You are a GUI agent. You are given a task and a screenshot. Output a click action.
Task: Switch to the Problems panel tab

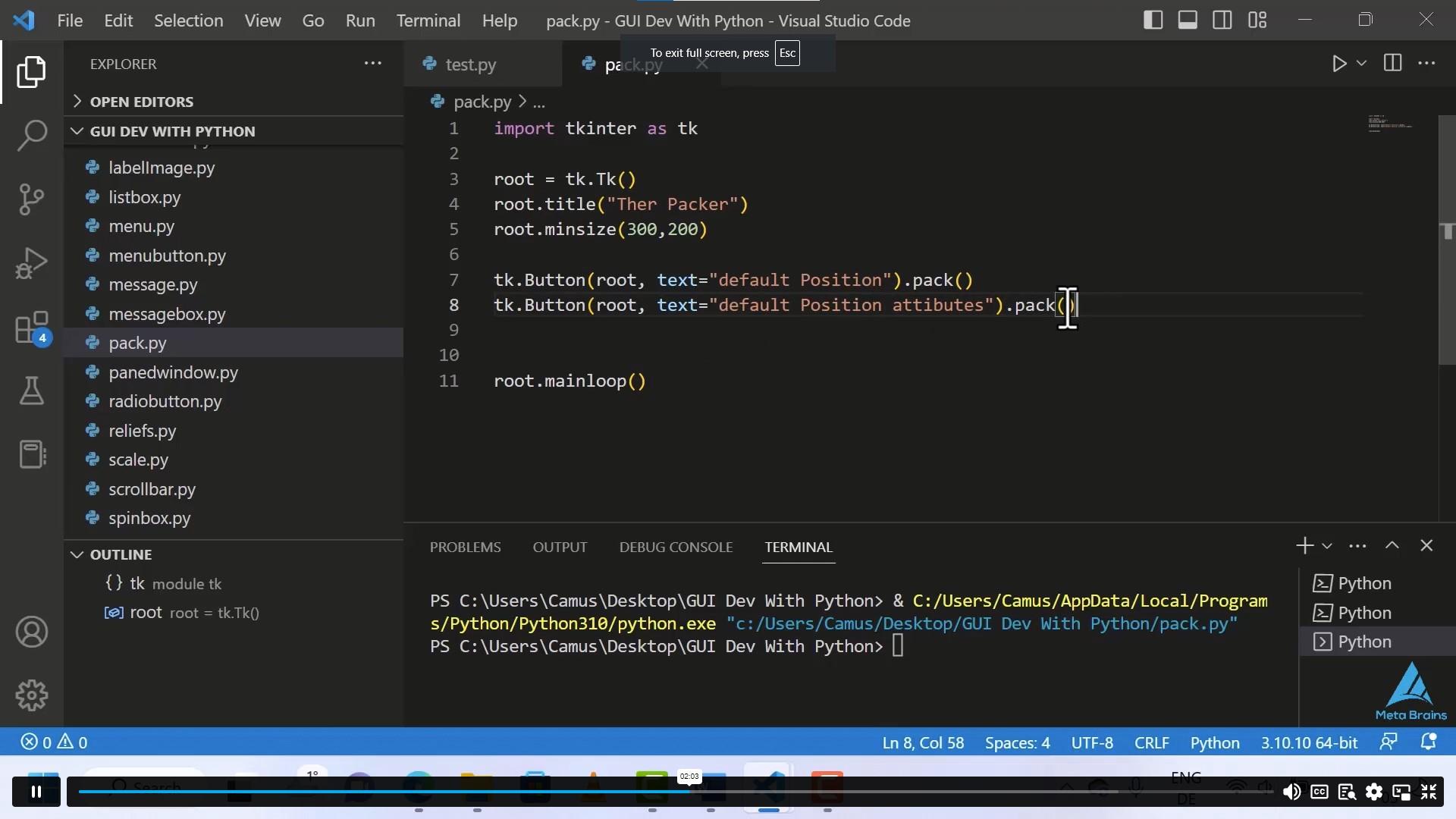click(x=465, y=547)
